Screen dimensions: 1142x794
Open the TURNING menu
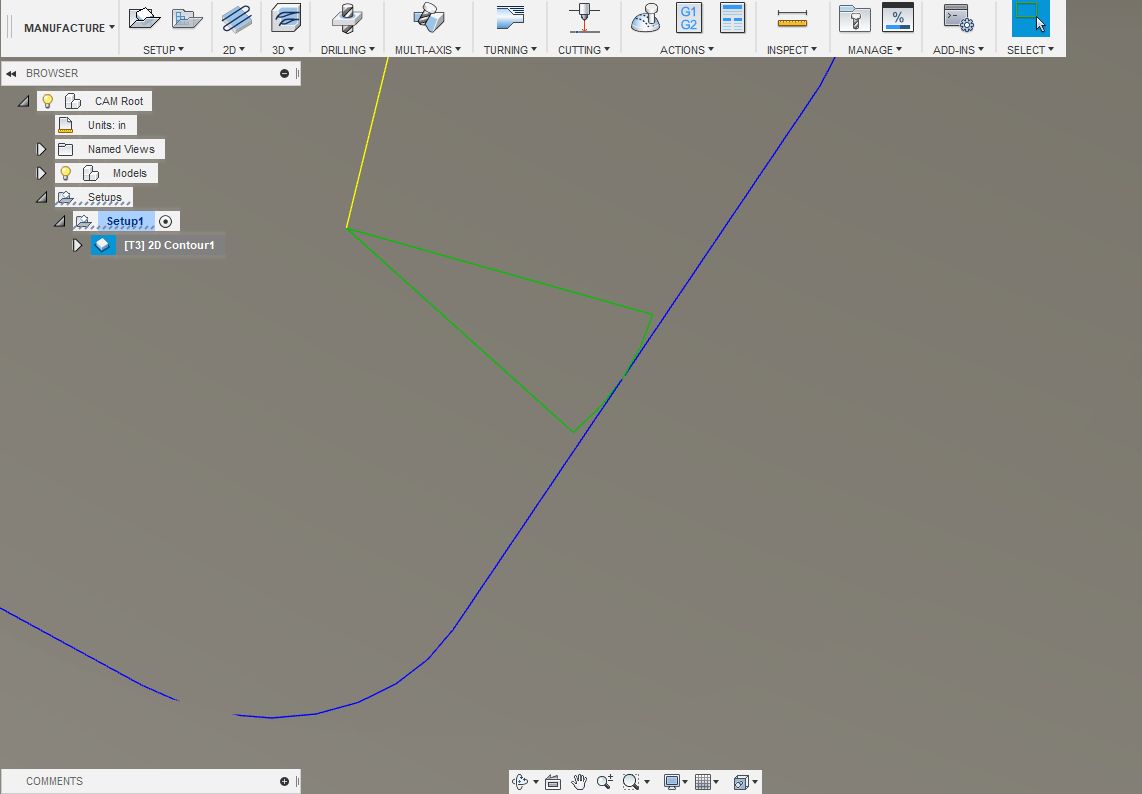click(510, 50)
